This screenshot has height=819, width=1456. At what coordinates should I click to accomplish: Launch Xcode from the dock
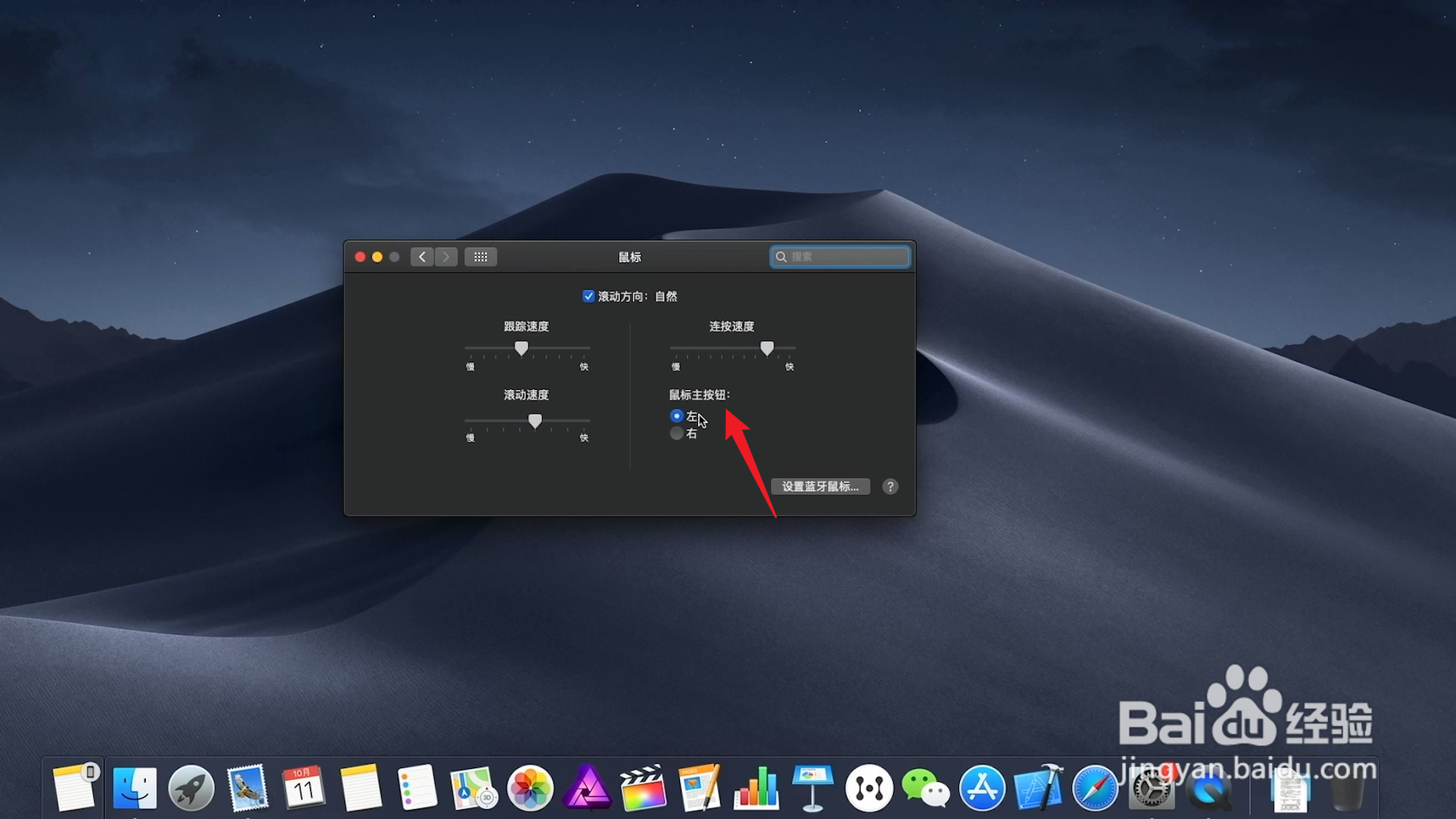tap(1039, 788)
